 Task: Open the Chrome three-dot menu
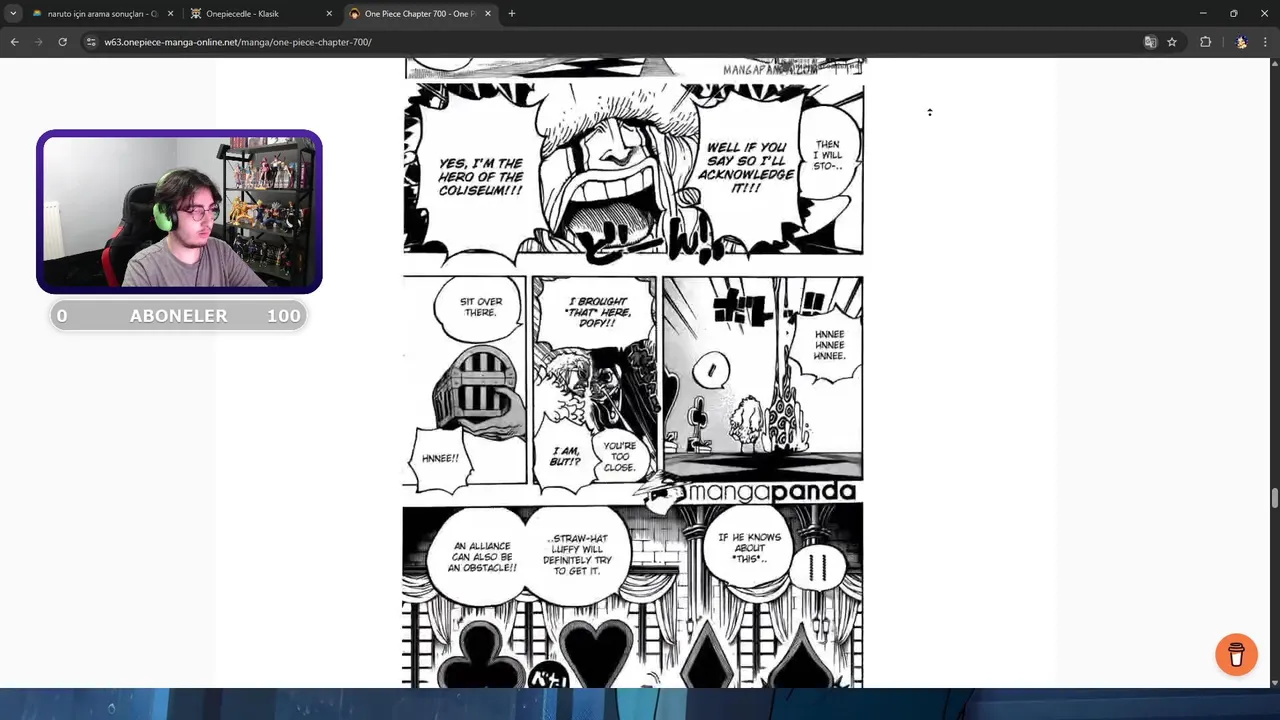(x=1266, y=42)
